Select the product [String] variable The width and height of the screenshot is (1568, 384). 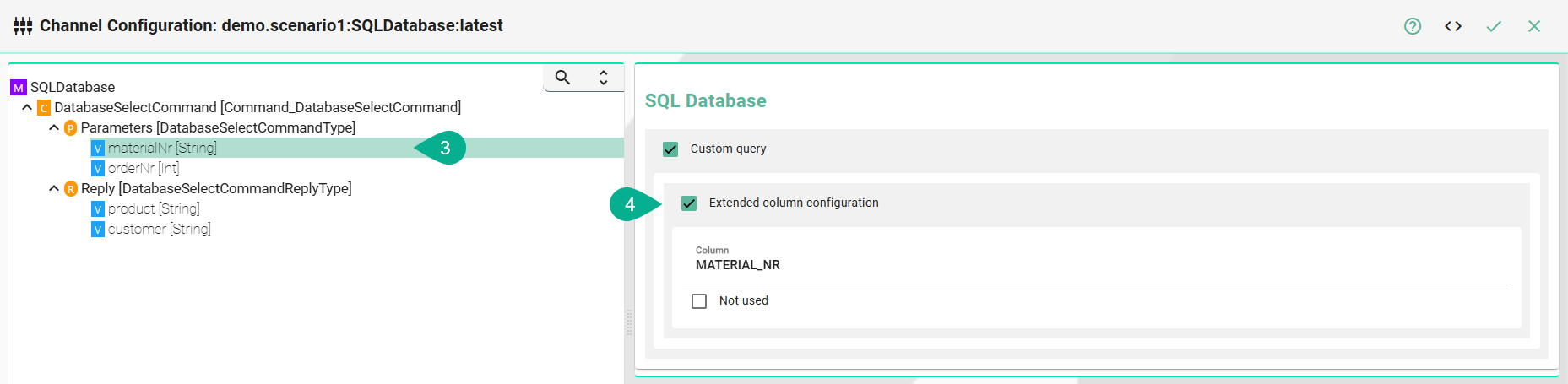pyautogui.click(x=153, y=208)
